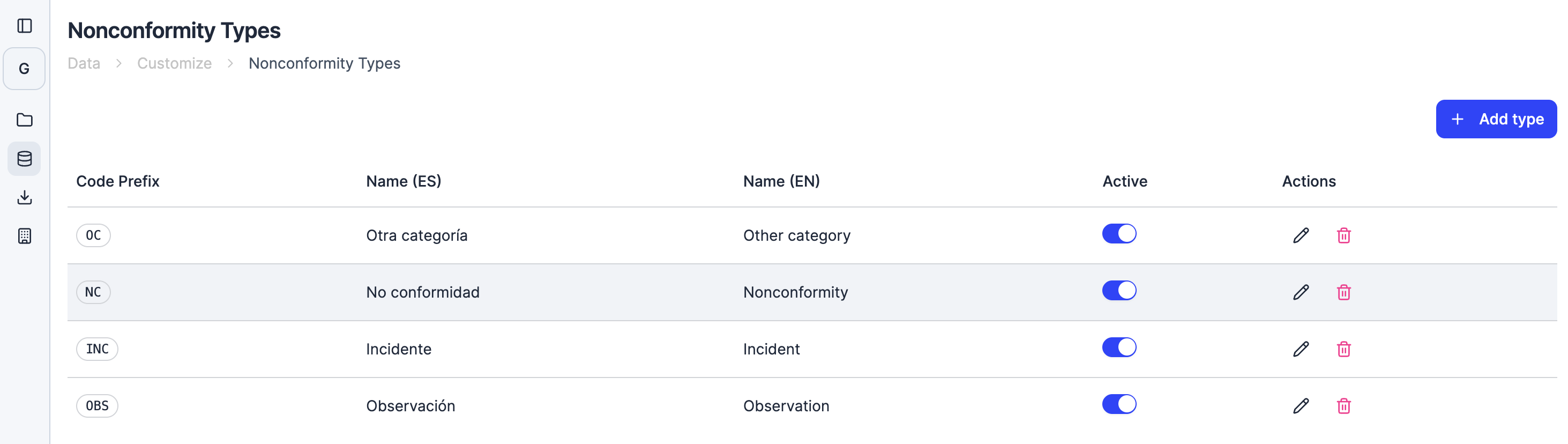Deactivate the Observation type toggle
Screen dimensions: 1568x444
pyautogui.click(x=1119, y=403)
